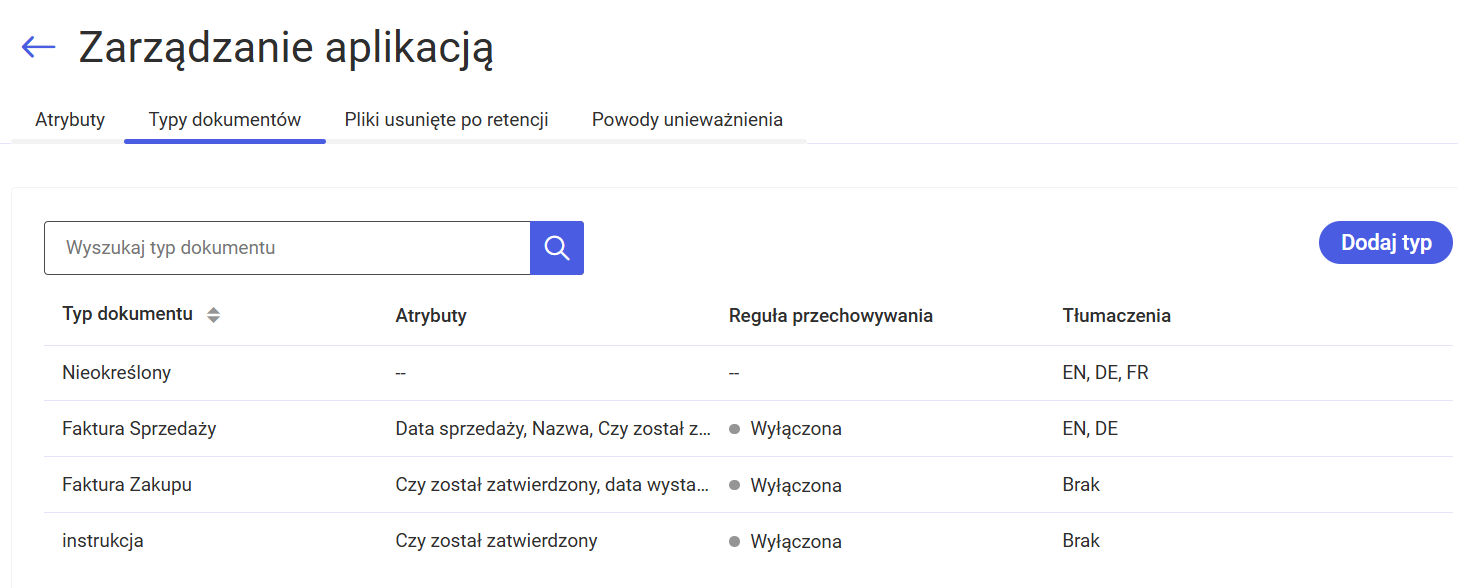This screenshot has height=588, width=1458.
Task: Open the Powody unieważnienia tab
Action: 687,120
